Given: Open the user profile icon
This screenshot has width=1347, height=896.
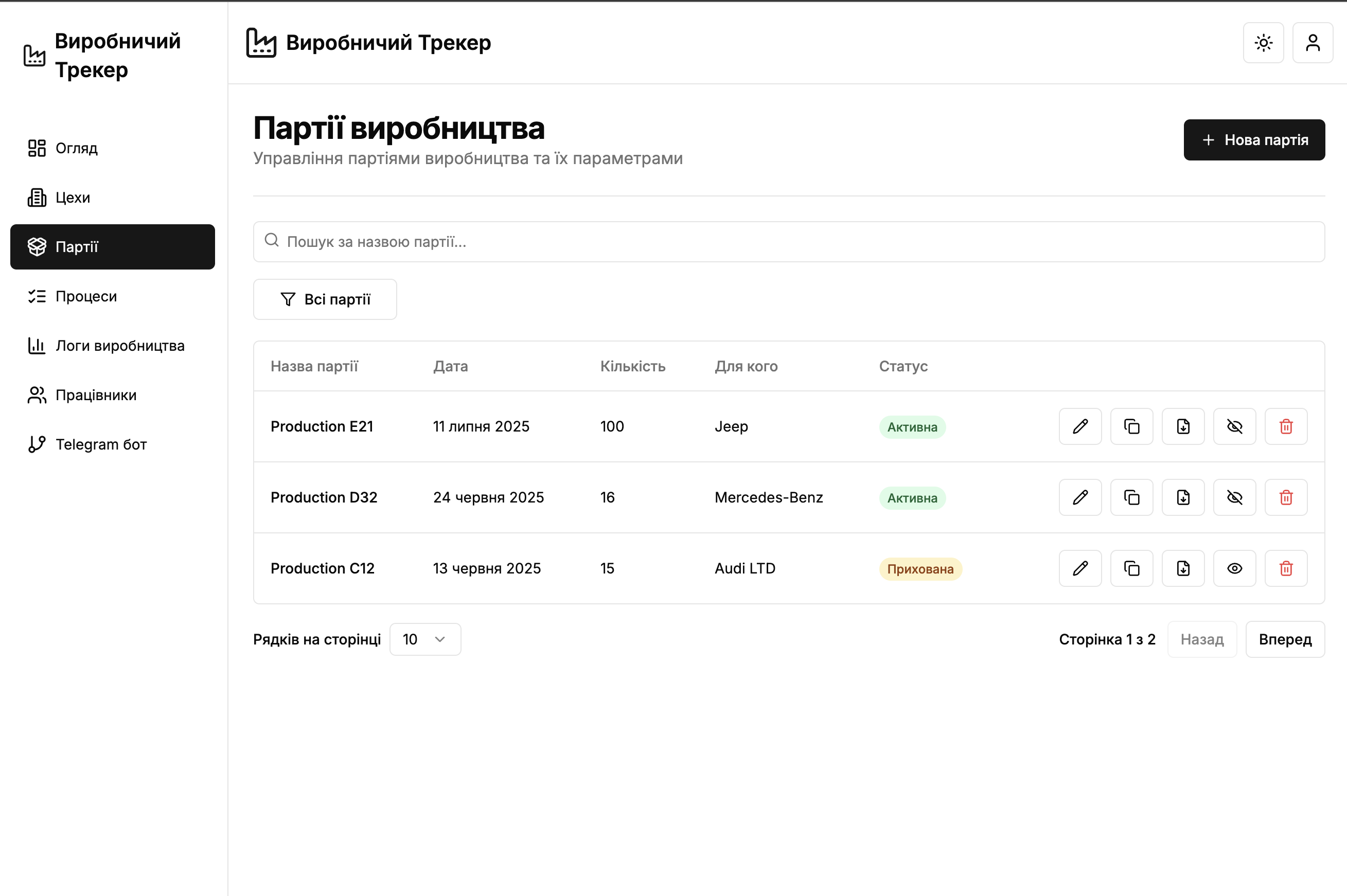Looking at the screenshot, I should coord(1312,43).
